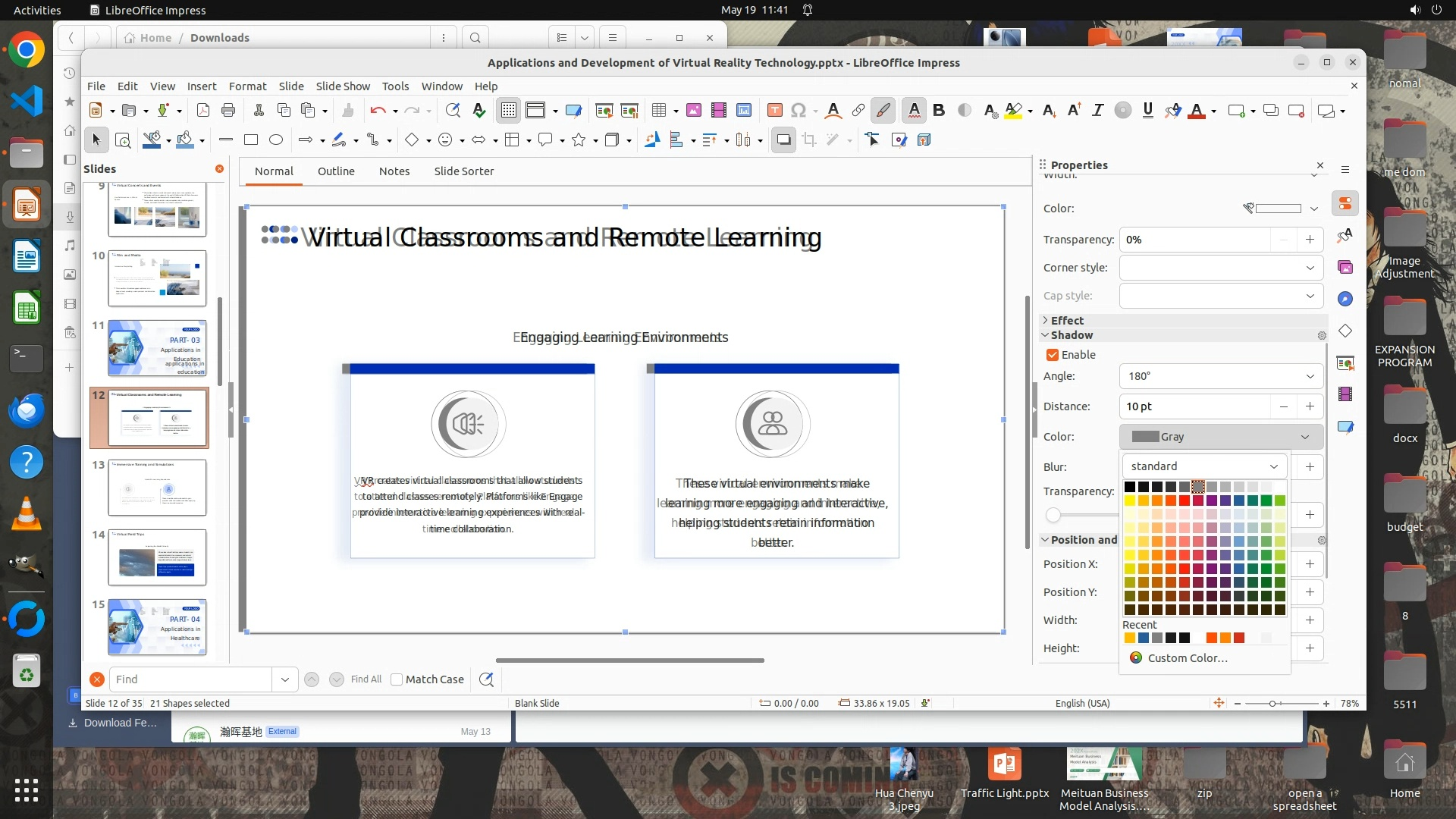Select the Rectangle shape tool

(x=251, y=140)
